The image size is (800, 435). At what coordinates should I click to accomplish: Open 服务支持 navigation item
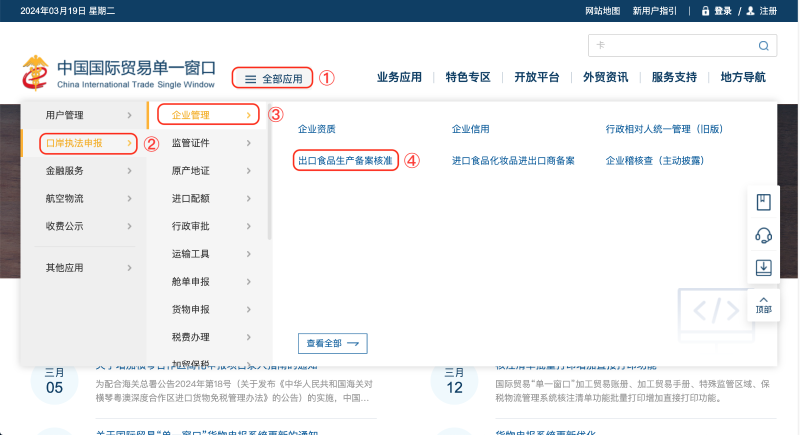pos(674,77)
